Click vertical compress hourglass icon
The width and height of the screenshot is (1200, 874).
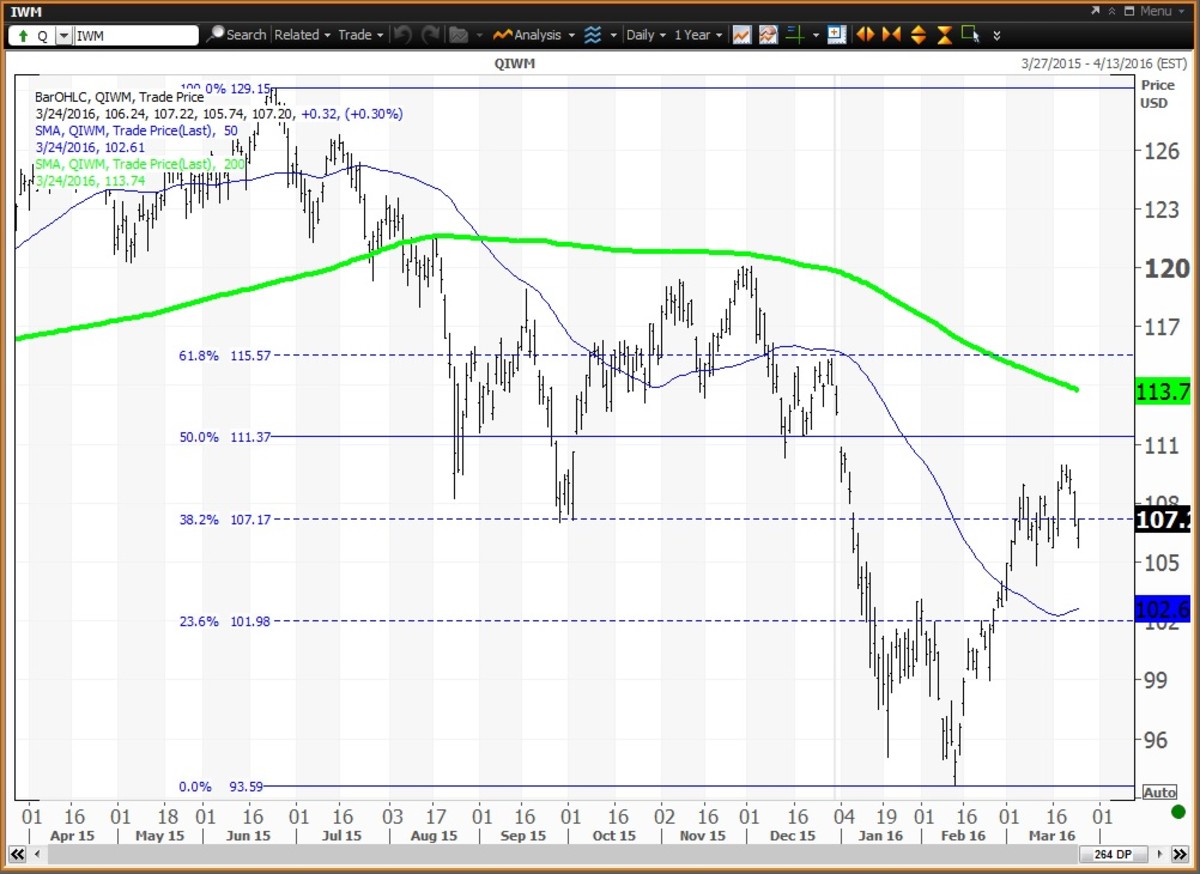tap(944, 35)
